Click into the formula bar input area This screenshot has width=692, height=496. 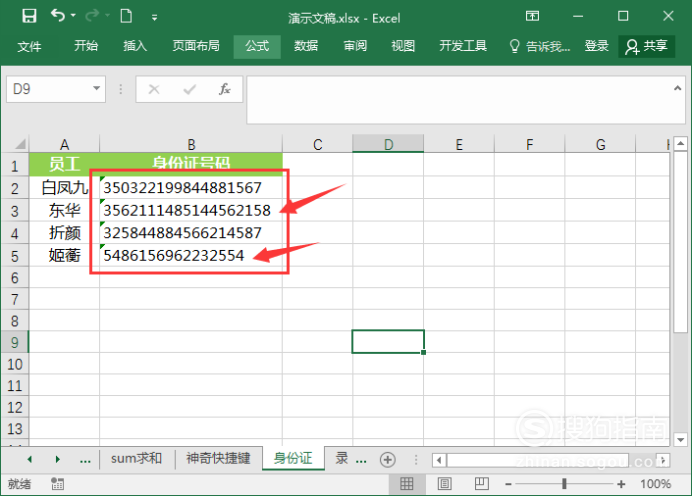(458, 100)
